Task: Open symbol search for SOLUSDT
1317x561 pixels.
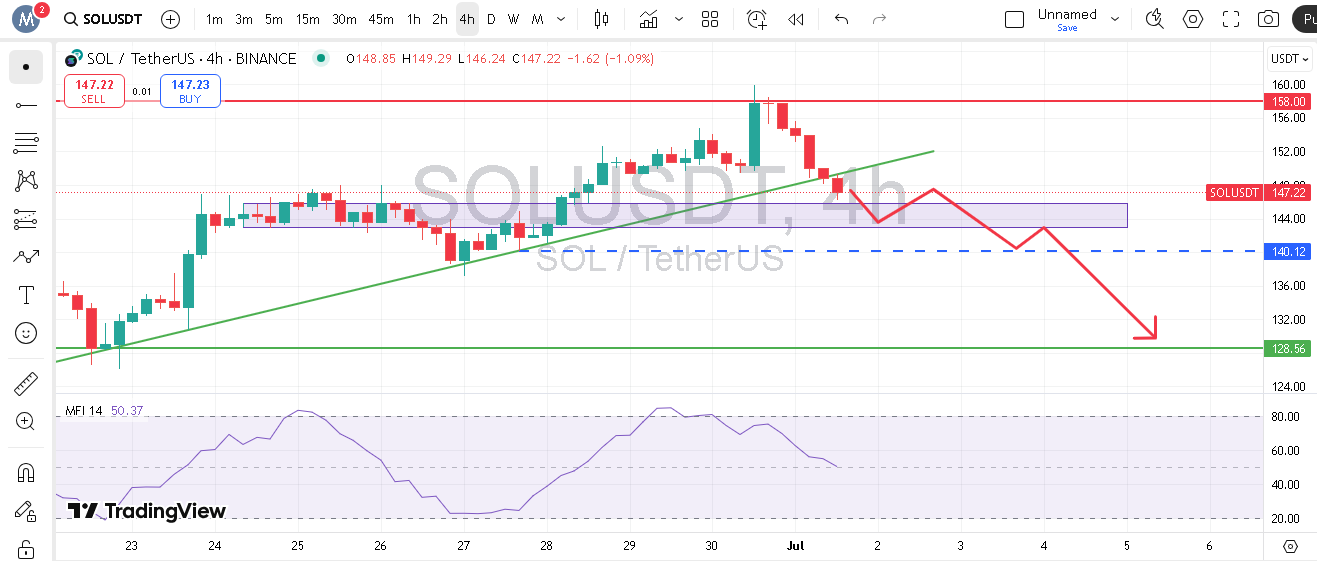Action: point(103,19)
